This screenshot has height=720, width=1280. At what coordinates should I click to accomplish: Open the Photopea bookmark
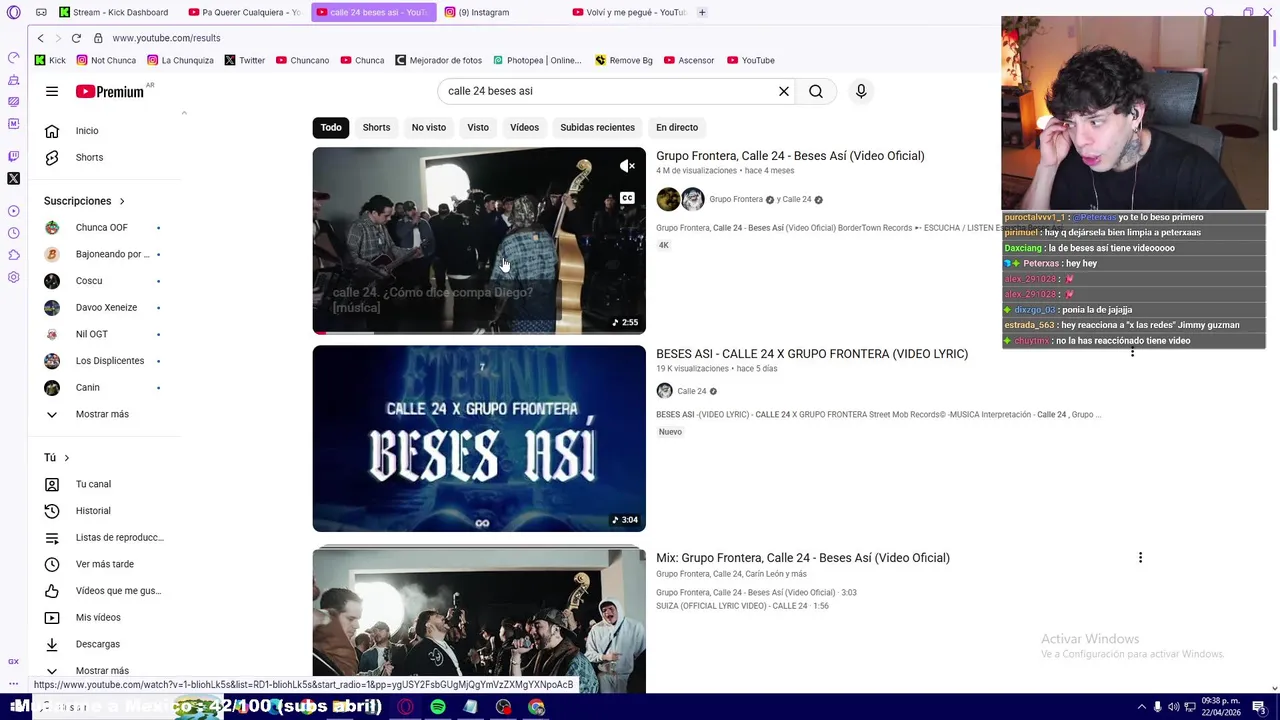(537, 60)
